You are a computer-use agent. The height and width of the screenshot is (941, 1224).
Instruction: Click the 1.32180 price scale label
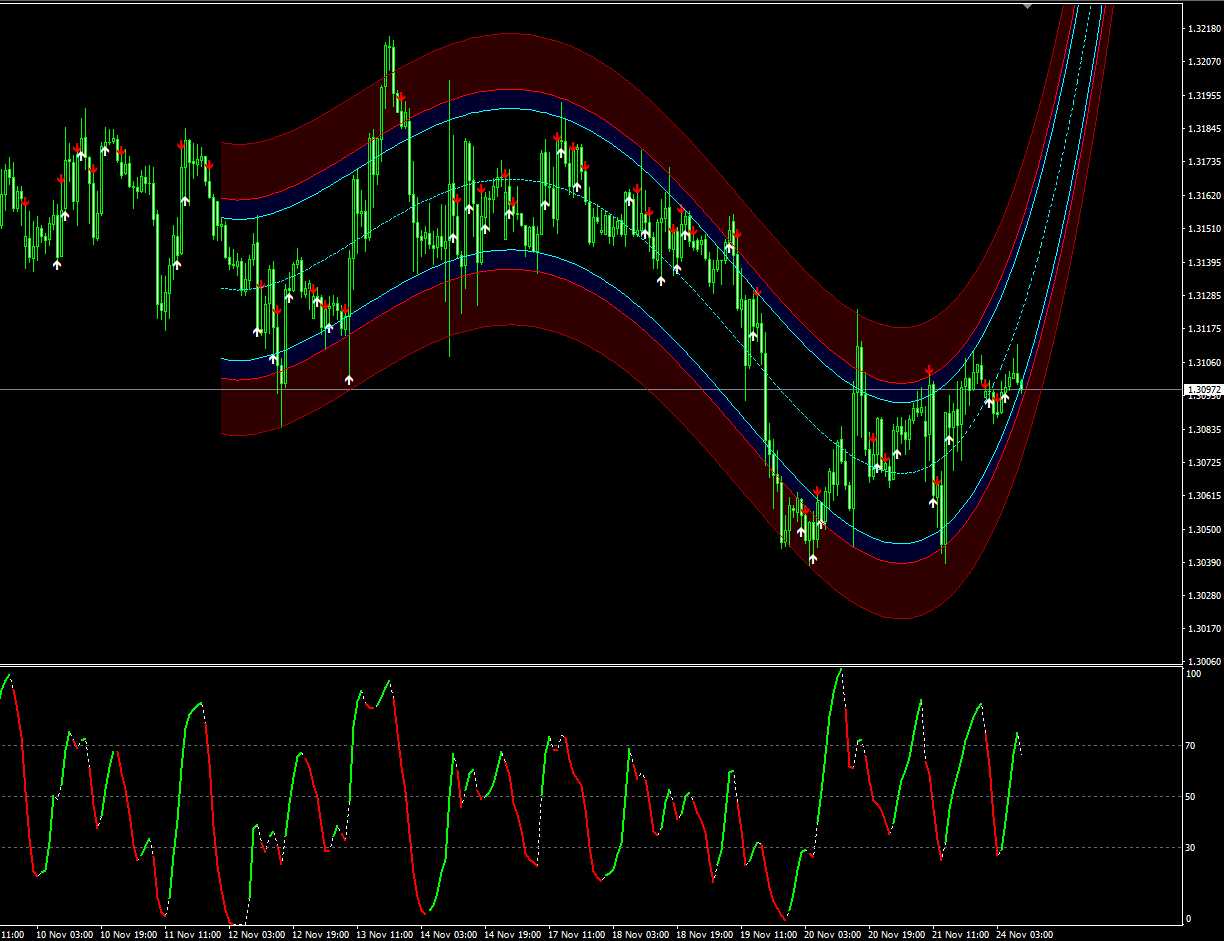coord(1202,29)
